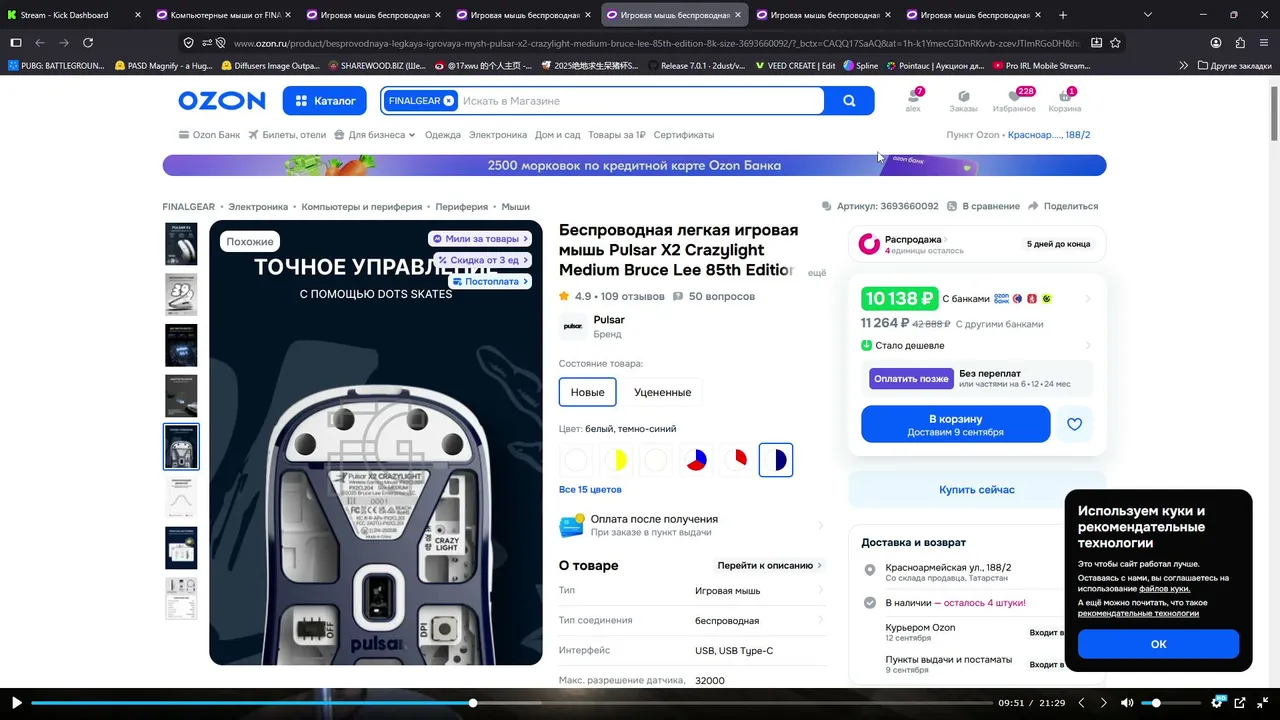Click the Похожие similar items badge
This screenshot has width=1280, height=720.
point(250,241)
